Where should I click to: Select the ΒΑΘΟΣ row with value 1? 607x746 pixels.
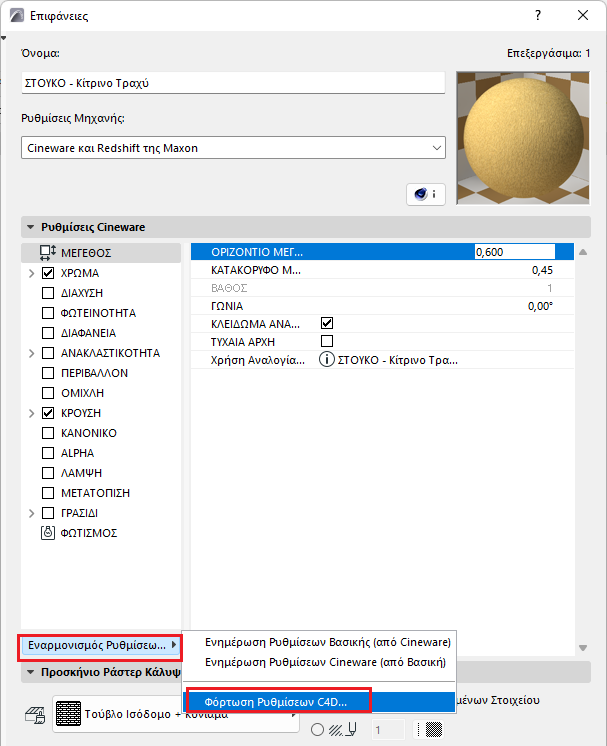pyautogui.click(x=382, y=288)
